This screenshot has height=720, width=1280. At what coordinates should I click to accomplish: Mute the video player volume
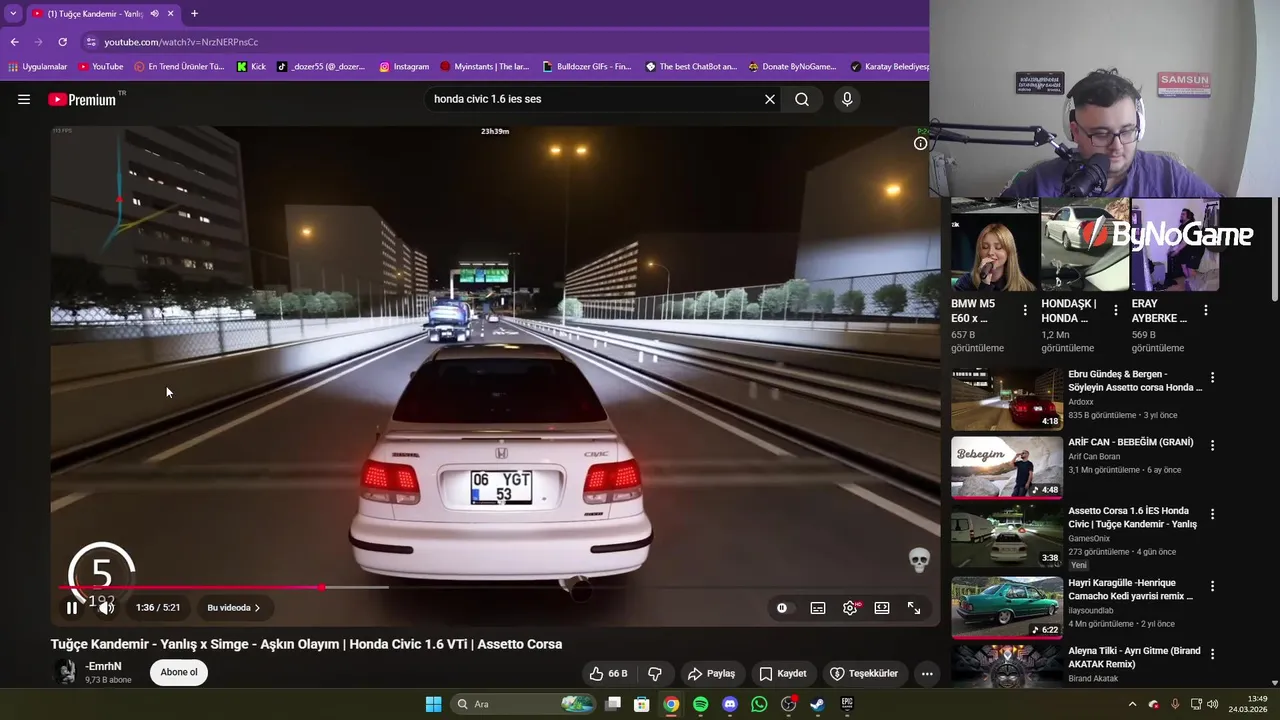[106, 607]
